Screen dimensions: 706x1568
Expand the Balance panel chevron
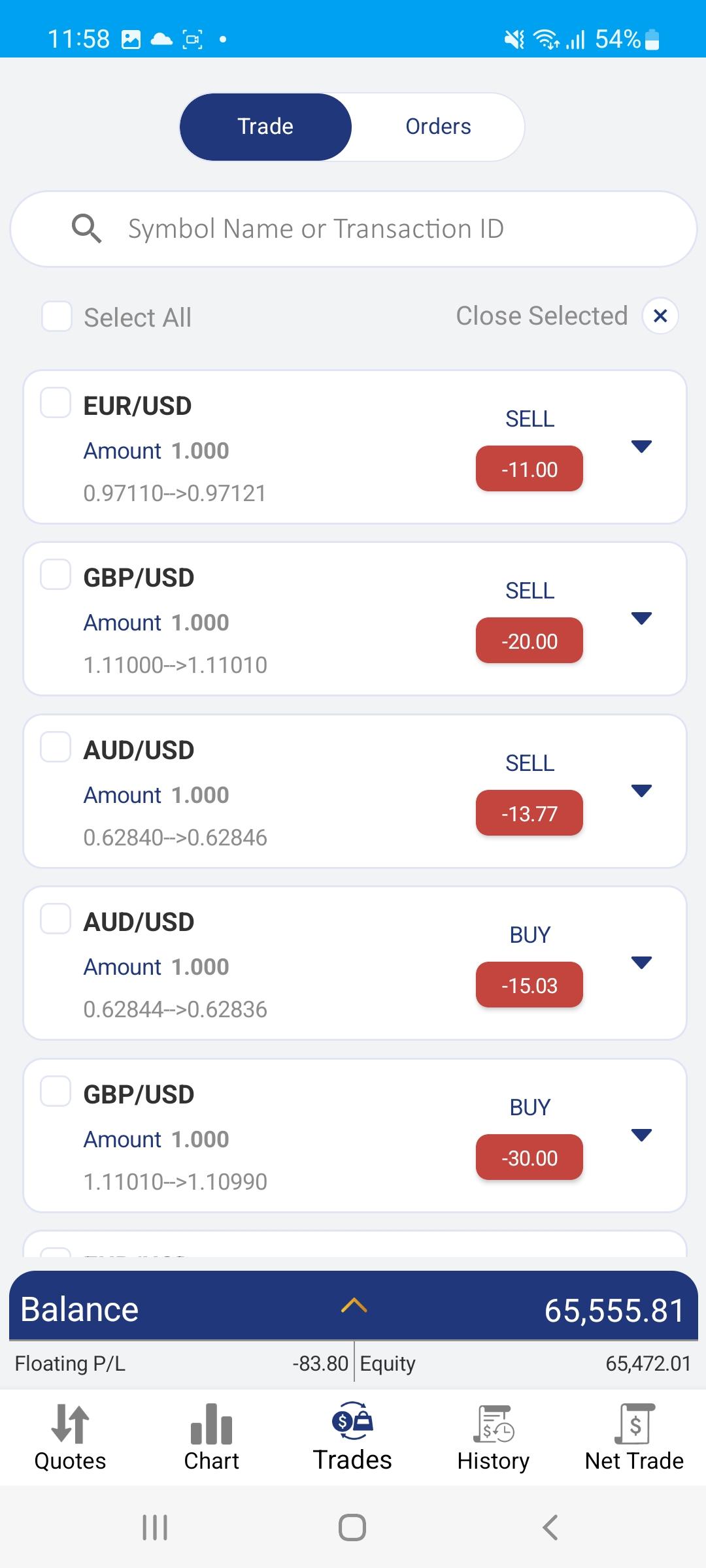point(354,1305)
